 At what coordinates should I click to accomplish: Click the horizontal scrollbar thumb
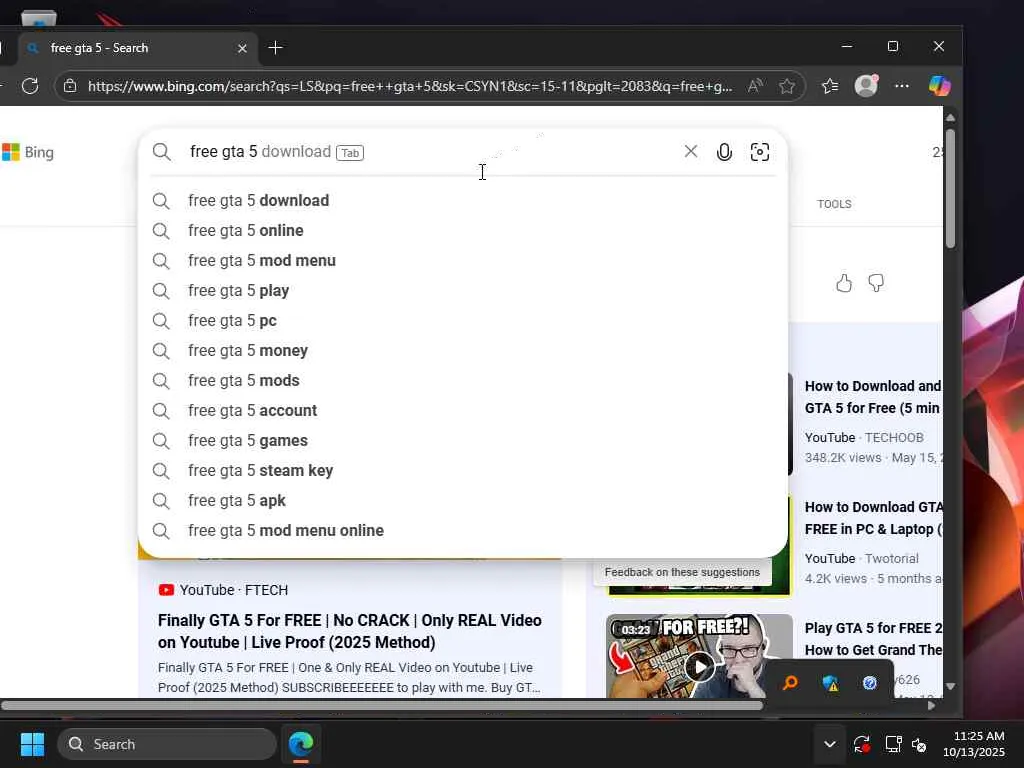(381, 705)
